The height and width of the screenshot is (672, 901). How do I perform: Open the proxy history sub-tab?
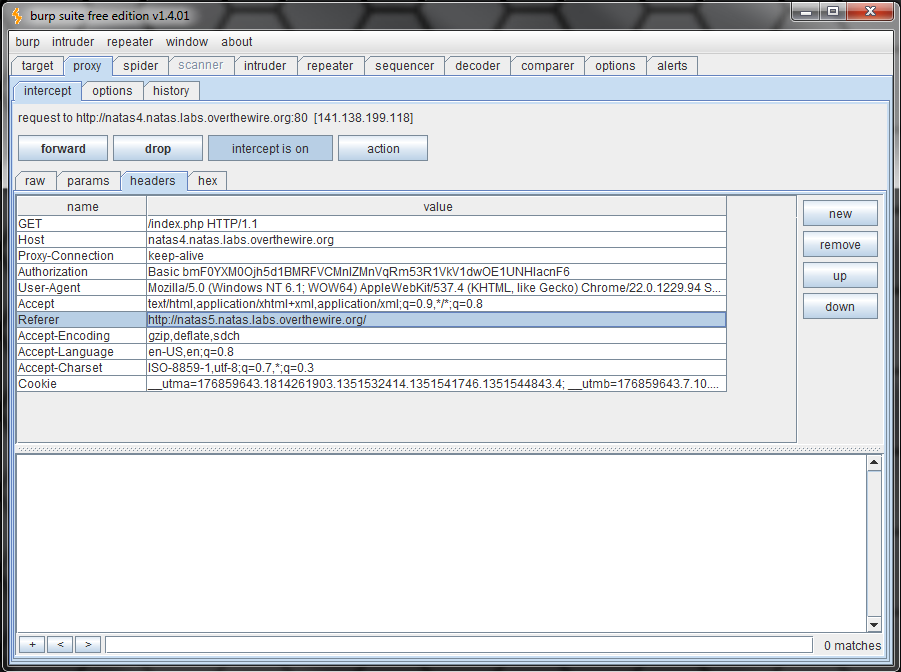point(171,91)
